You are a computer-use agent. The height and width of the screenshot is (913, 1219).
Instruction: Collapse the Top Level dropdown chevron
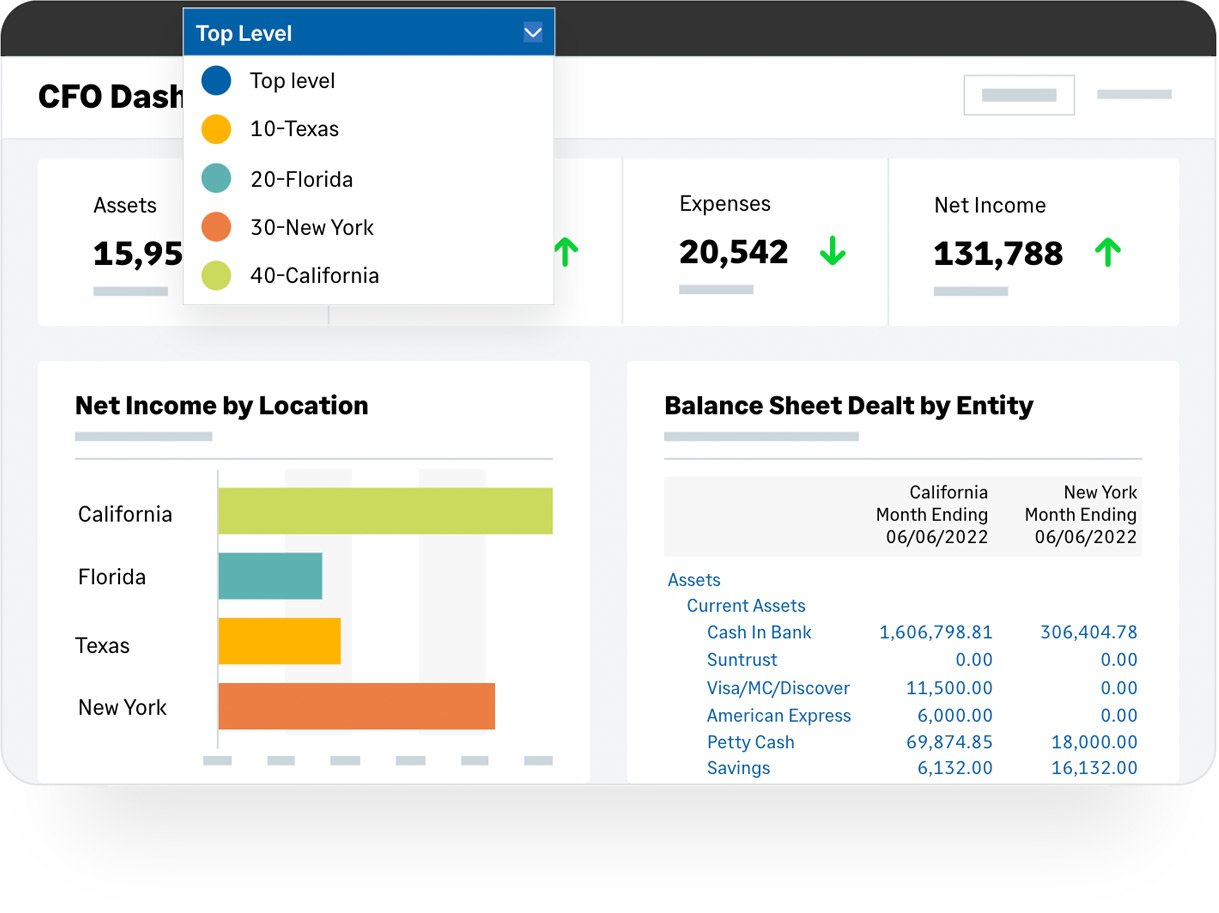(x=533, y=33)
